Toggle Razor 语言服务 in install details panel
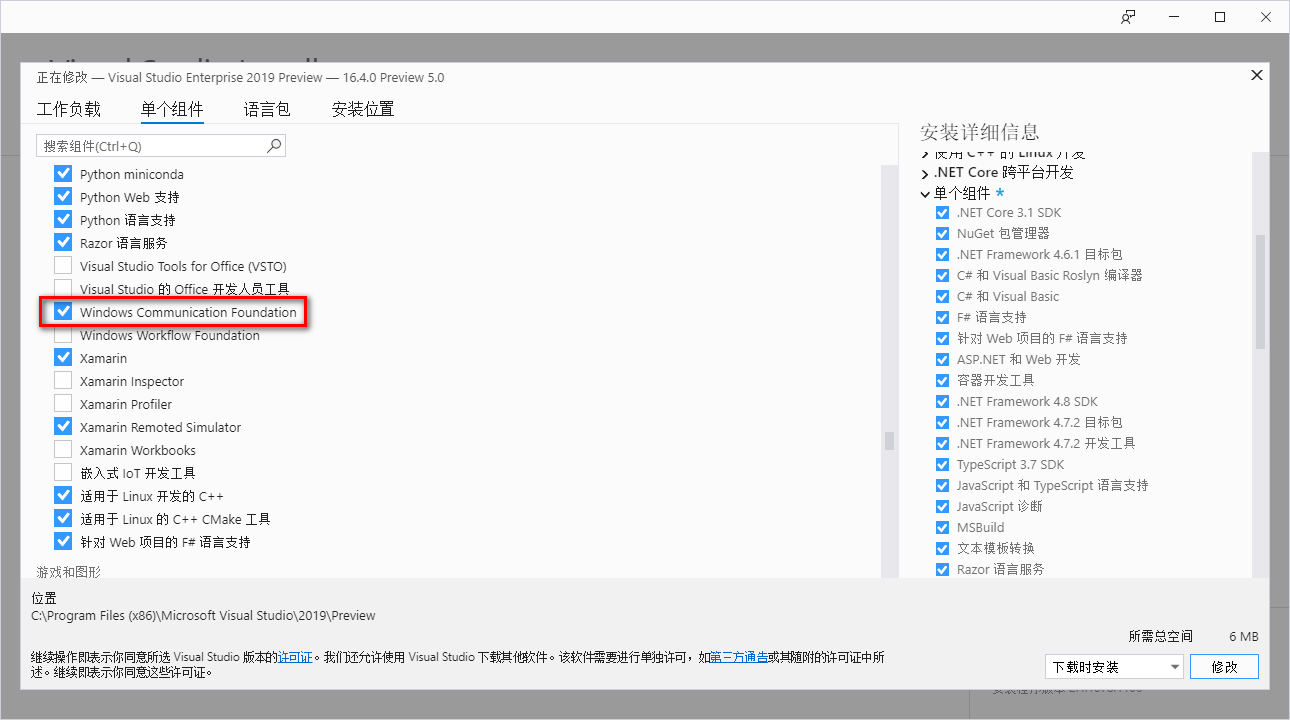Viewport: 1290px width, 720px height. coord(942,570)
